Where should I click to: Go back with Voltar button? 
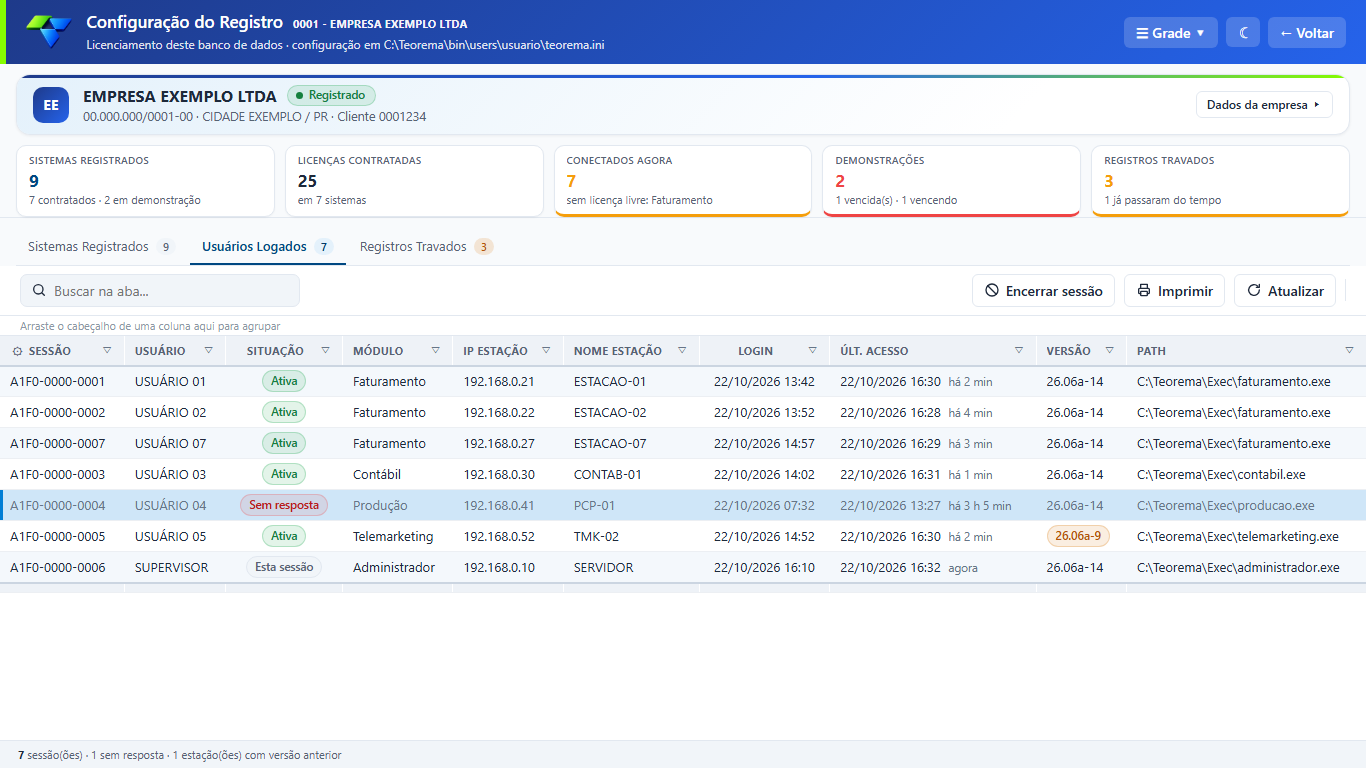coord(1307,33)
